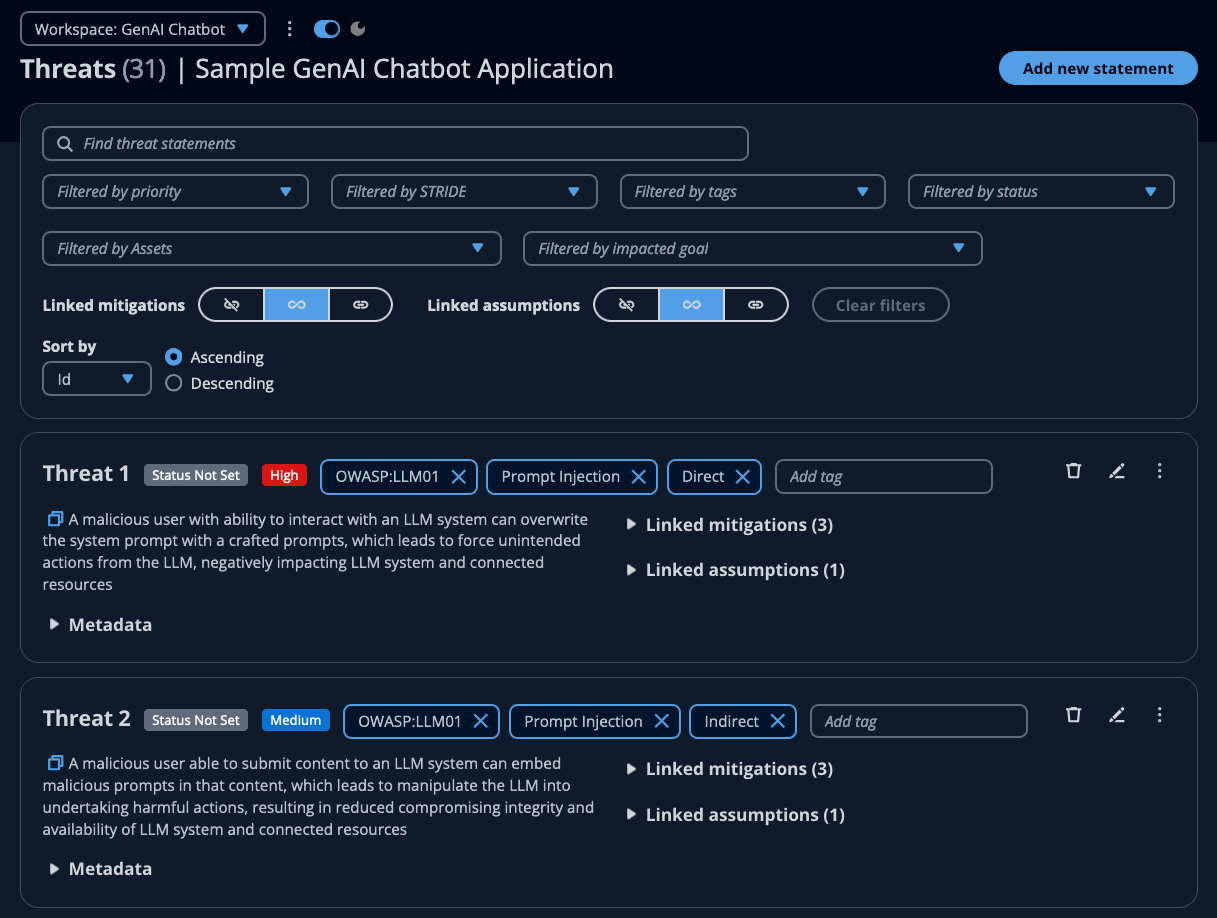
Task: Toggle the theme switch in the header
Action: point(325,28)
